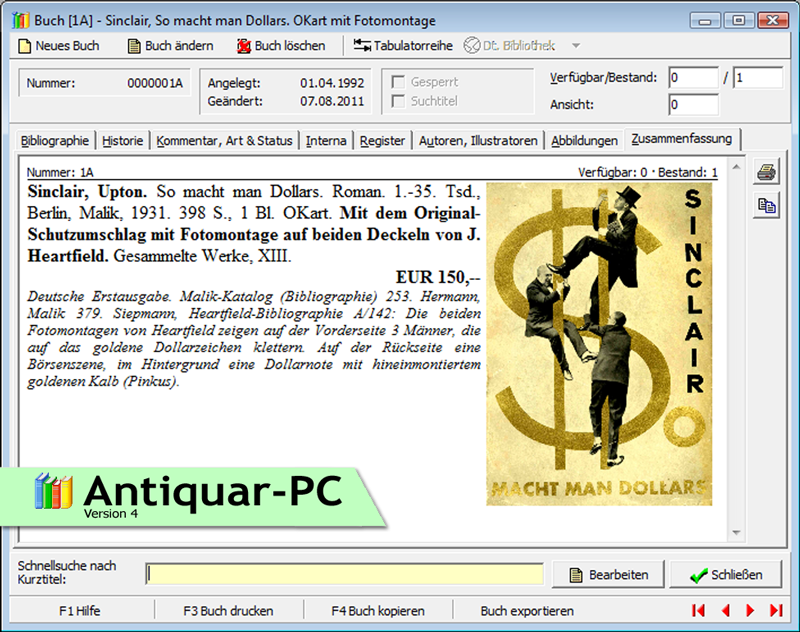This screenshot has width=800, height=632.
Task: Go to previous record arrow
Action: [725, 610]
